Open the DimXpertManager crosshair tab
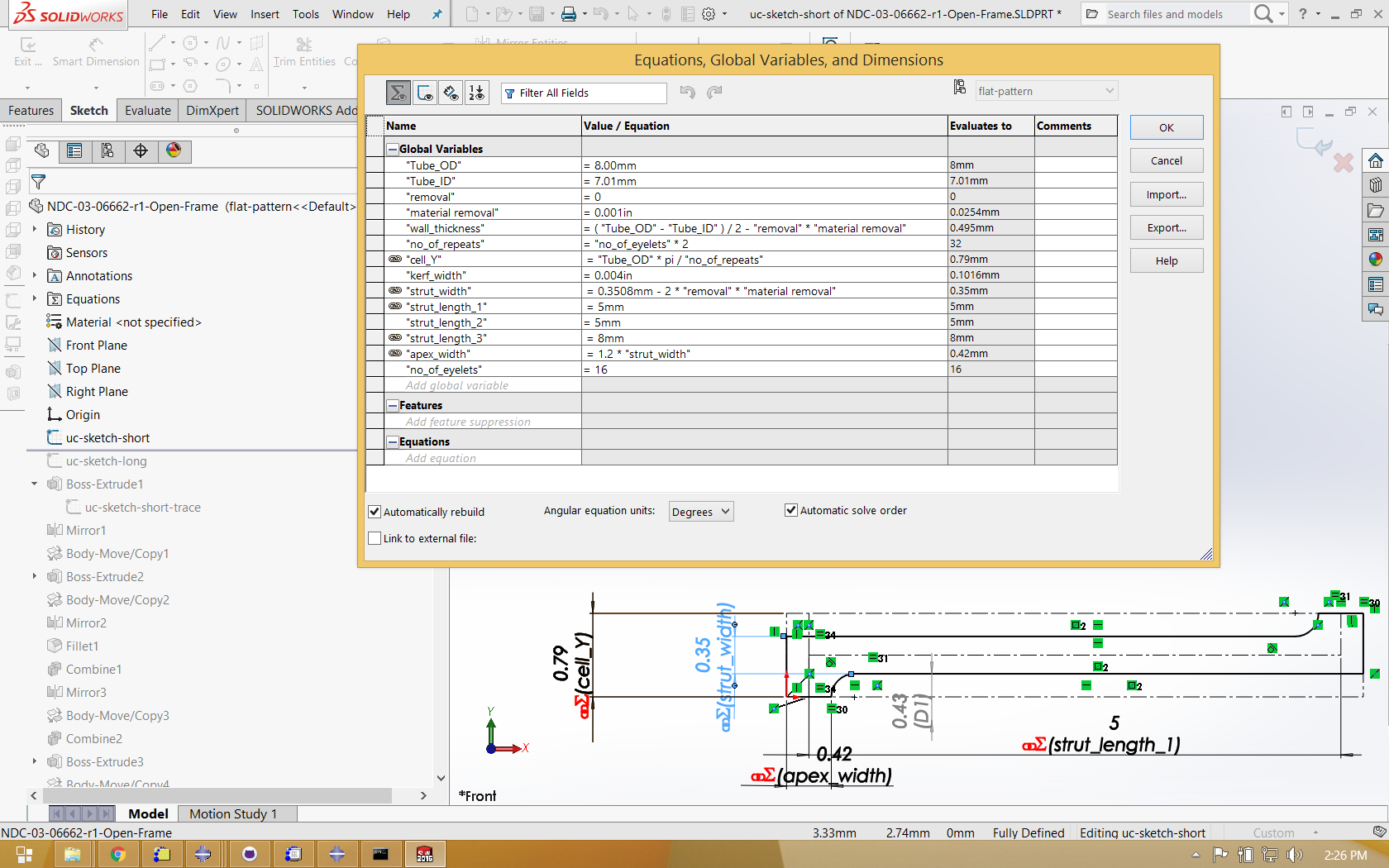The height and width of the screenshot is (868, 1389). [141, 150]
